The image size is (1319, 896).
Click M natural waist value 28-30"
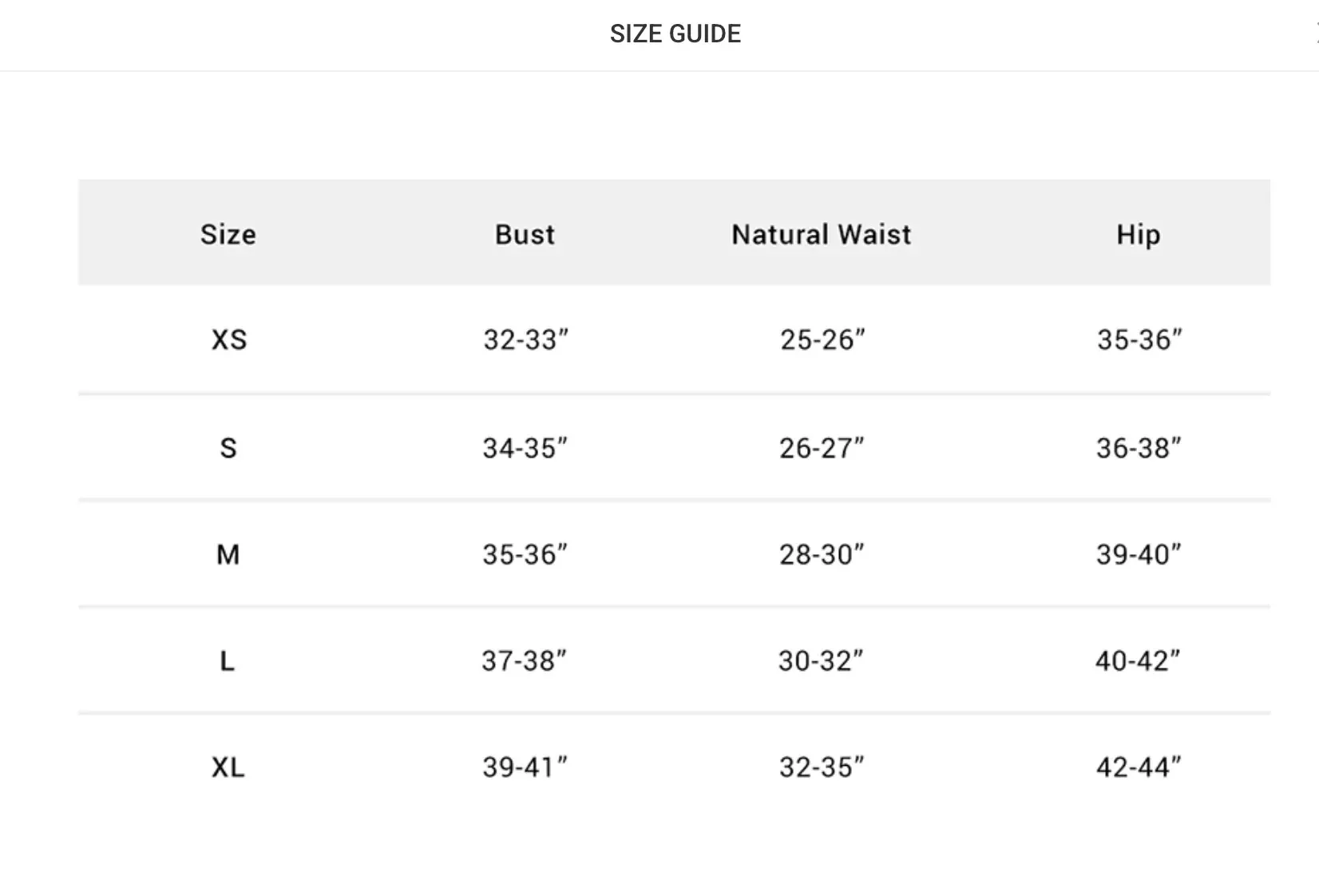tap(822, 554)
